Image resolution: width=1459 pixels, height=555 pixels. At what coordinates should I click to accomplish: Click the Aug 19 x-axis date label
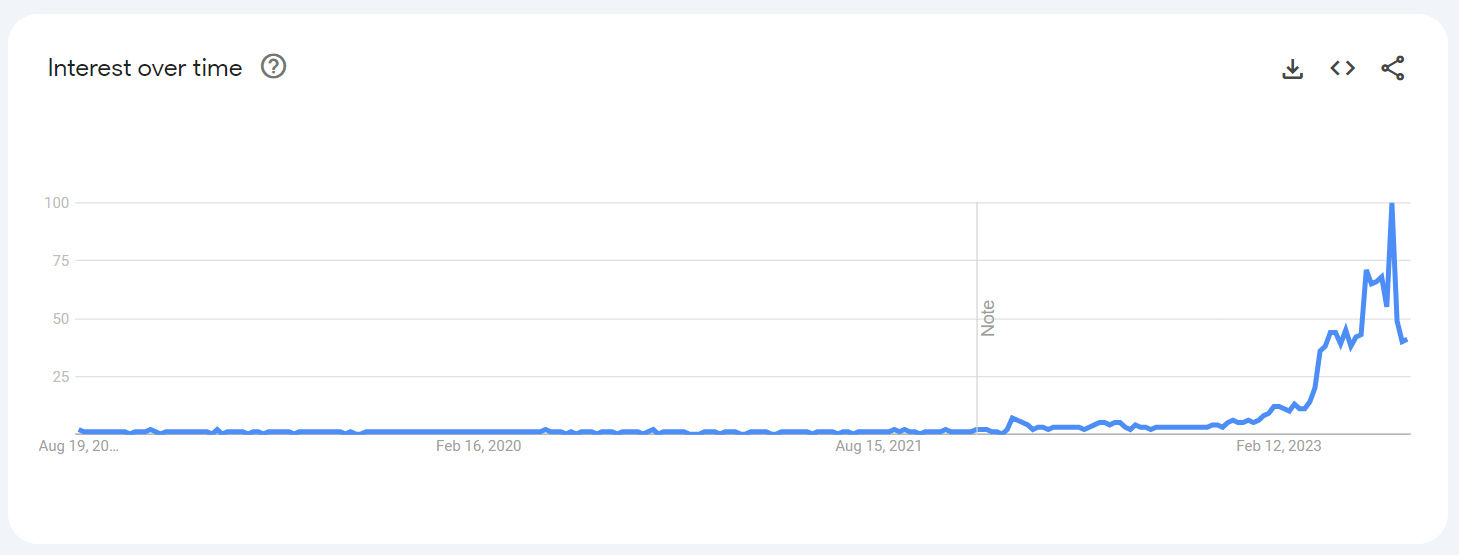click(x=78, y=447)
